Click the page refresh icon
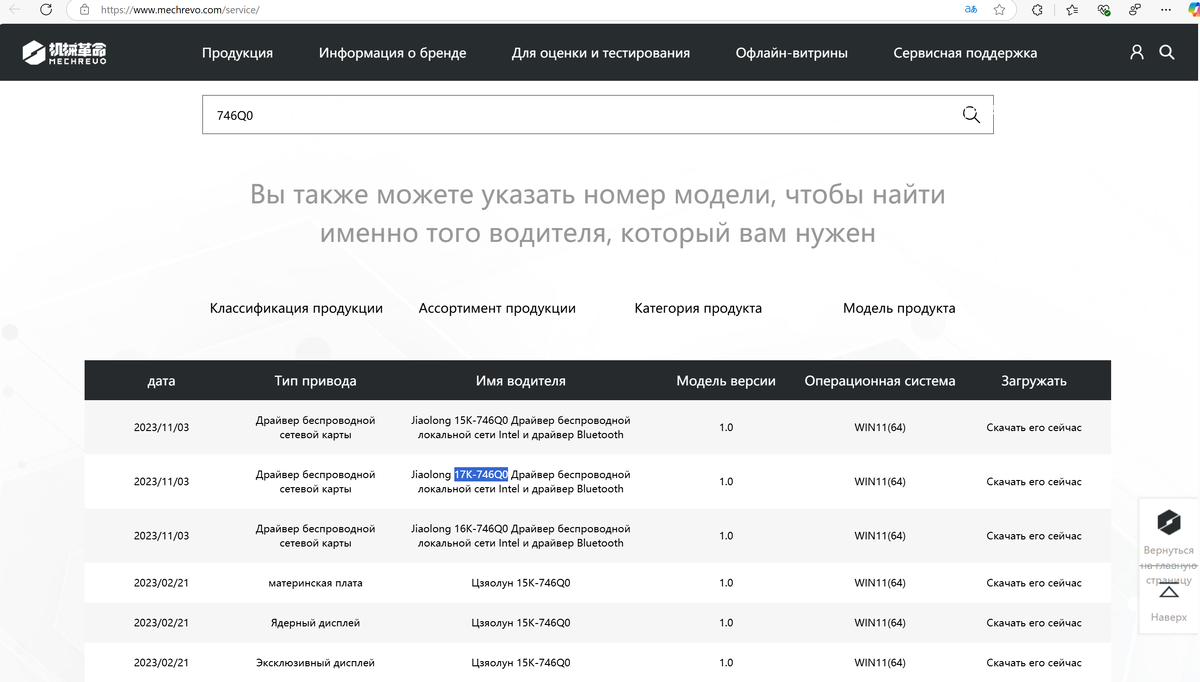This screenshot has width=1200, height=682. 44,11
